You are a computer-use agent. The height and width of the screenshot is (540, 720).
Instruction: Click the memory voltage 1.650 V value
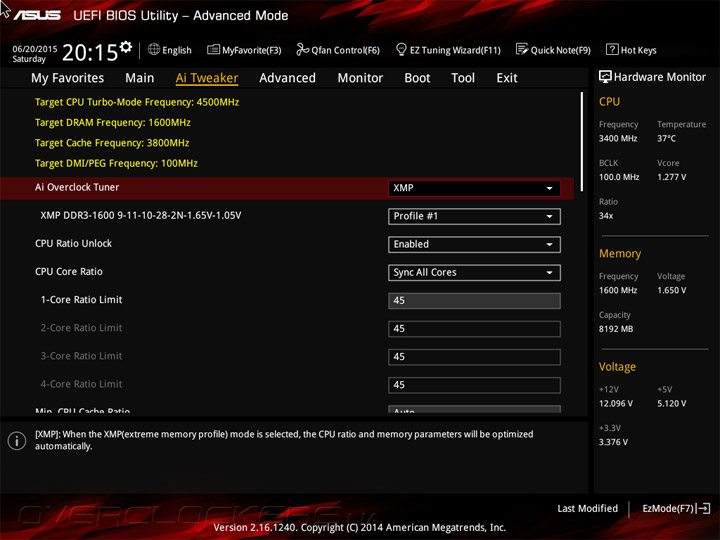(671, 290)
